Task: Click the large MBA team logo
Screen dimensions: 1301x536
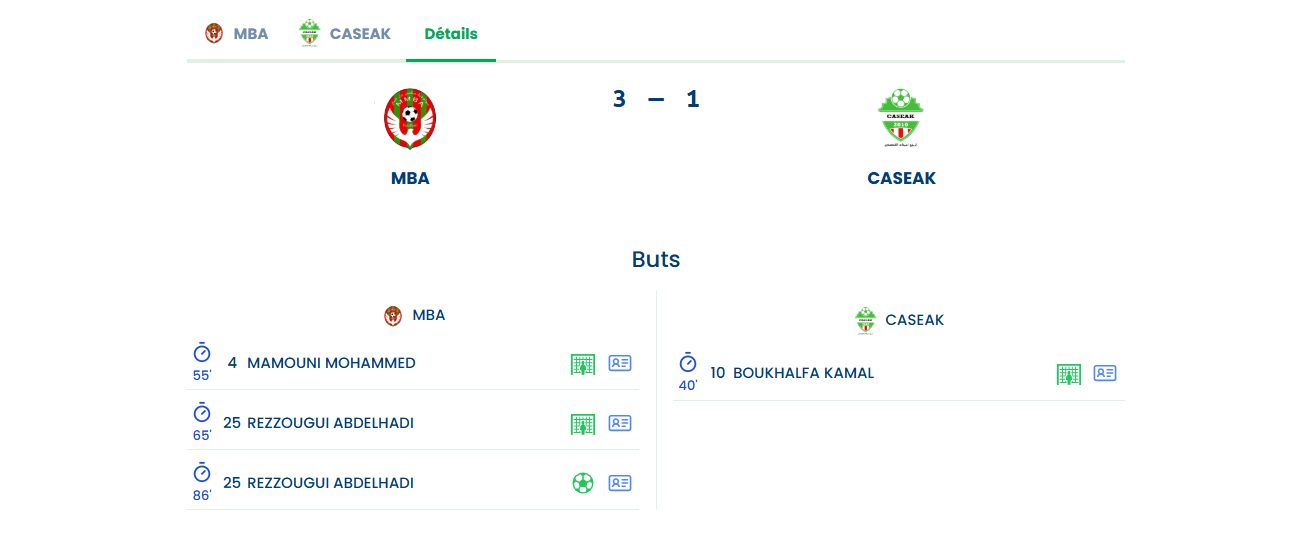Action: point(410,119)
